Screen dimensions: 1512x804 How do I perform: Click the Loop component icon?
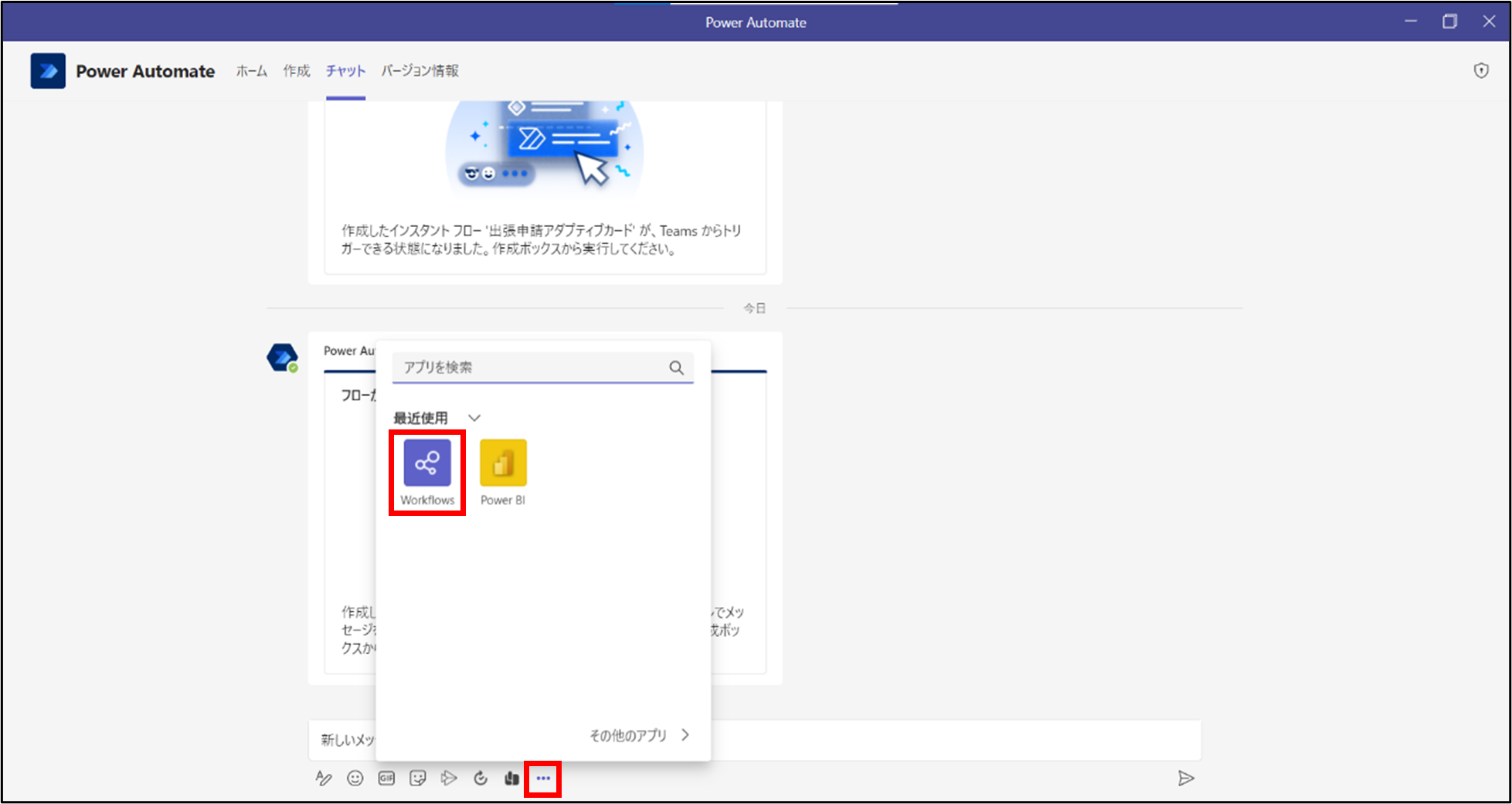click(481, 779)
